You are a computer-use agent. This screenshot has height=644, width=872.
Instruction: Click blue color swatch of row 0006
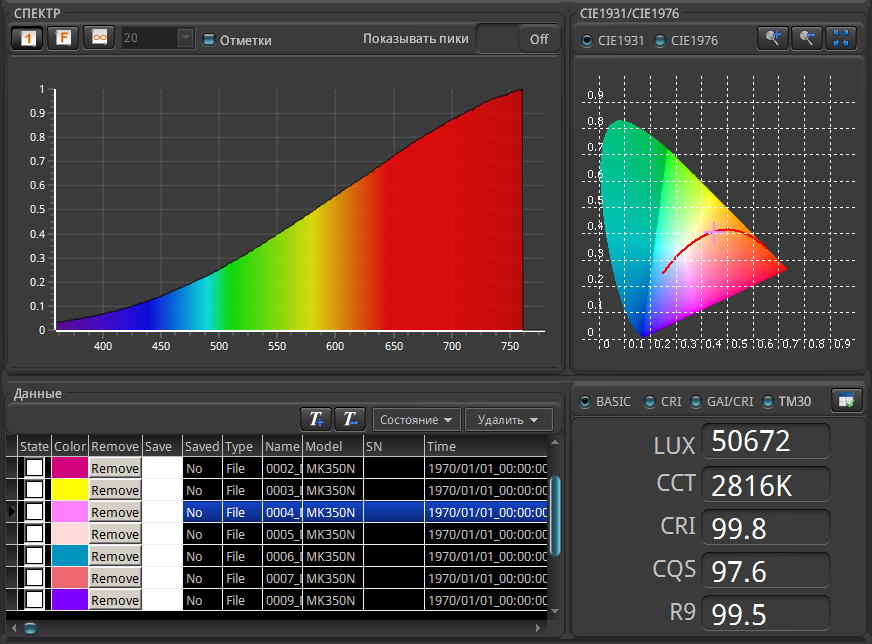pos(70,556)
